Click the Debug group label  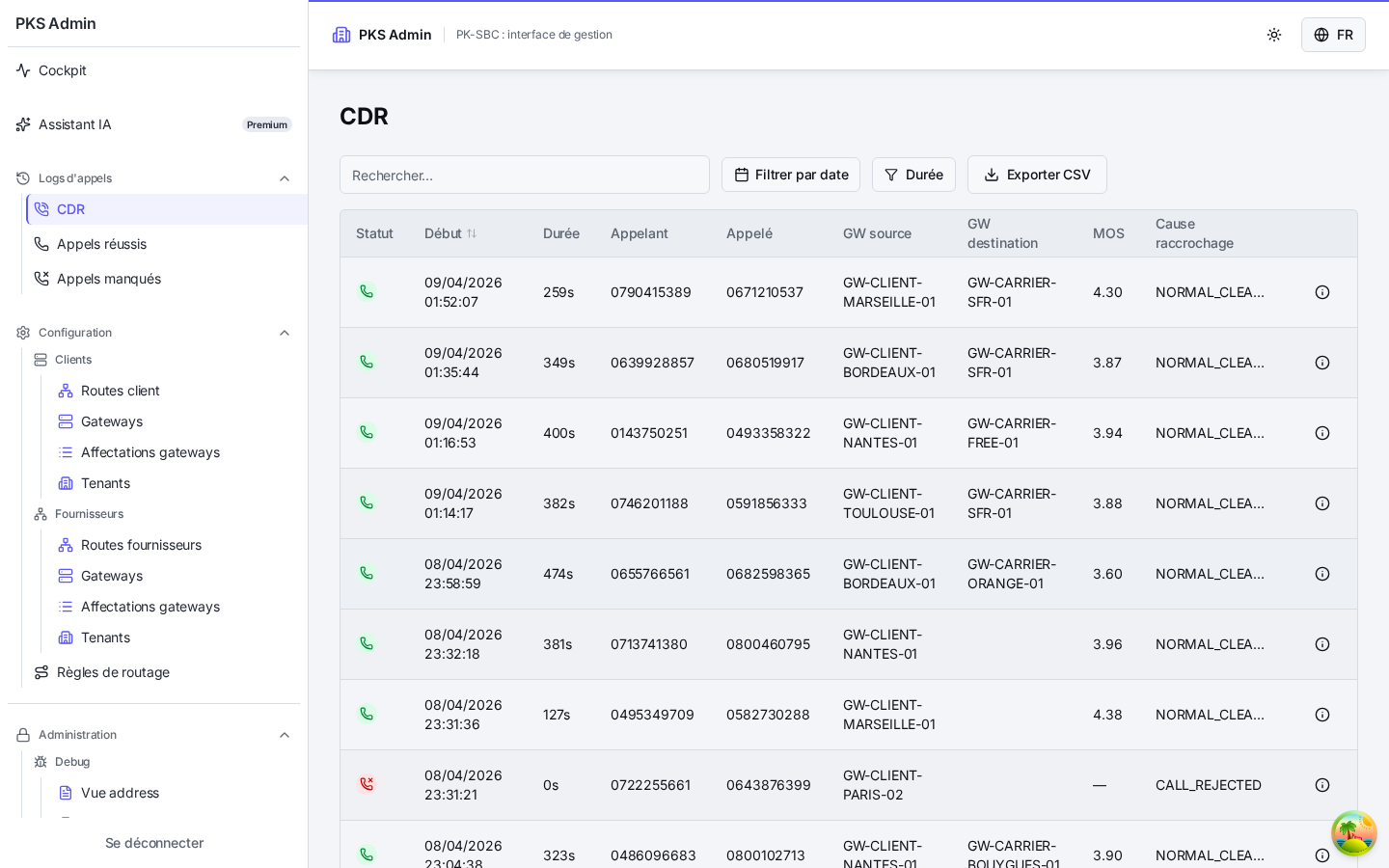(72, 762)
